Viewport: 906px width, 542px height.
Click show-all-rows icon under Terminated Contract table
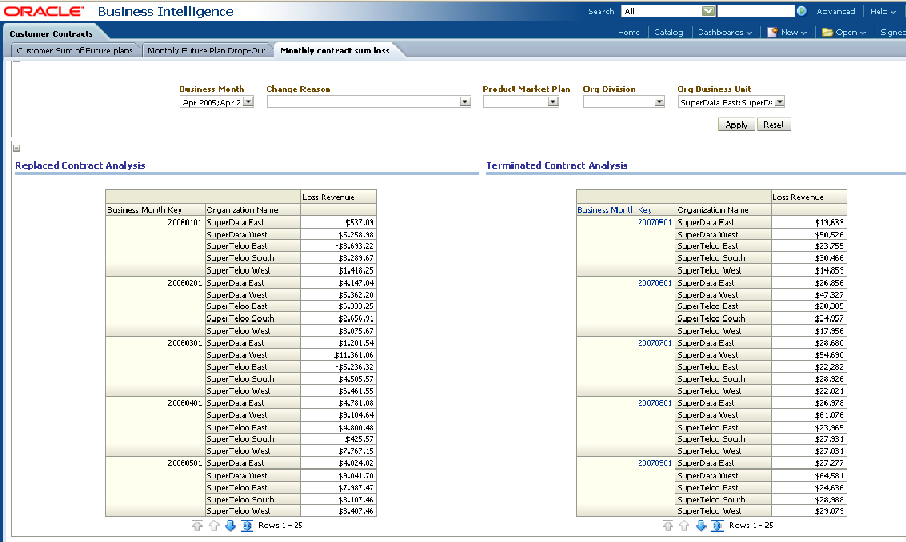(x=718, y=526)
